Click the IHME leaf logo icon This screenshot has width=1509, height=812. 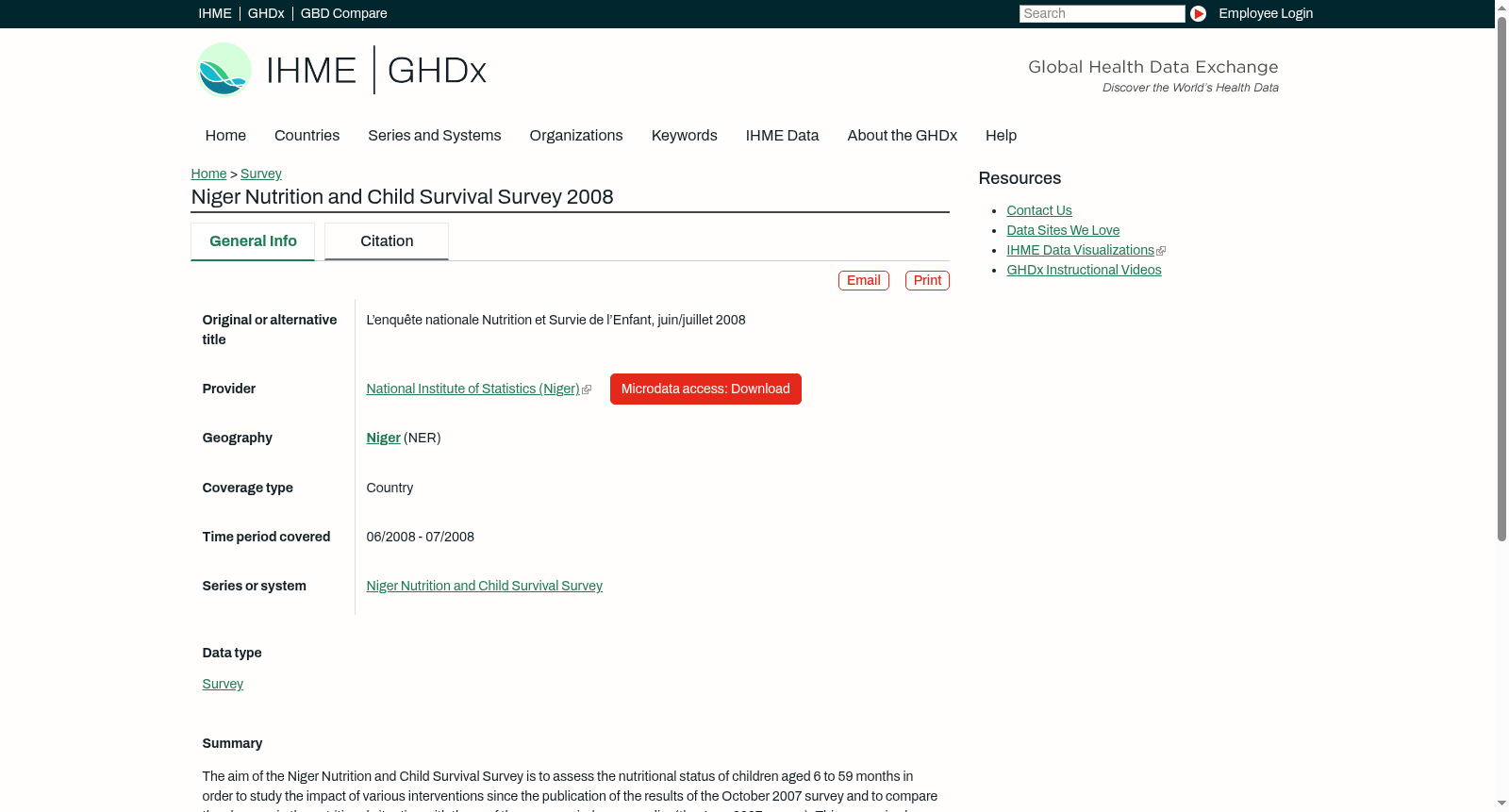(x=224, y=70)
